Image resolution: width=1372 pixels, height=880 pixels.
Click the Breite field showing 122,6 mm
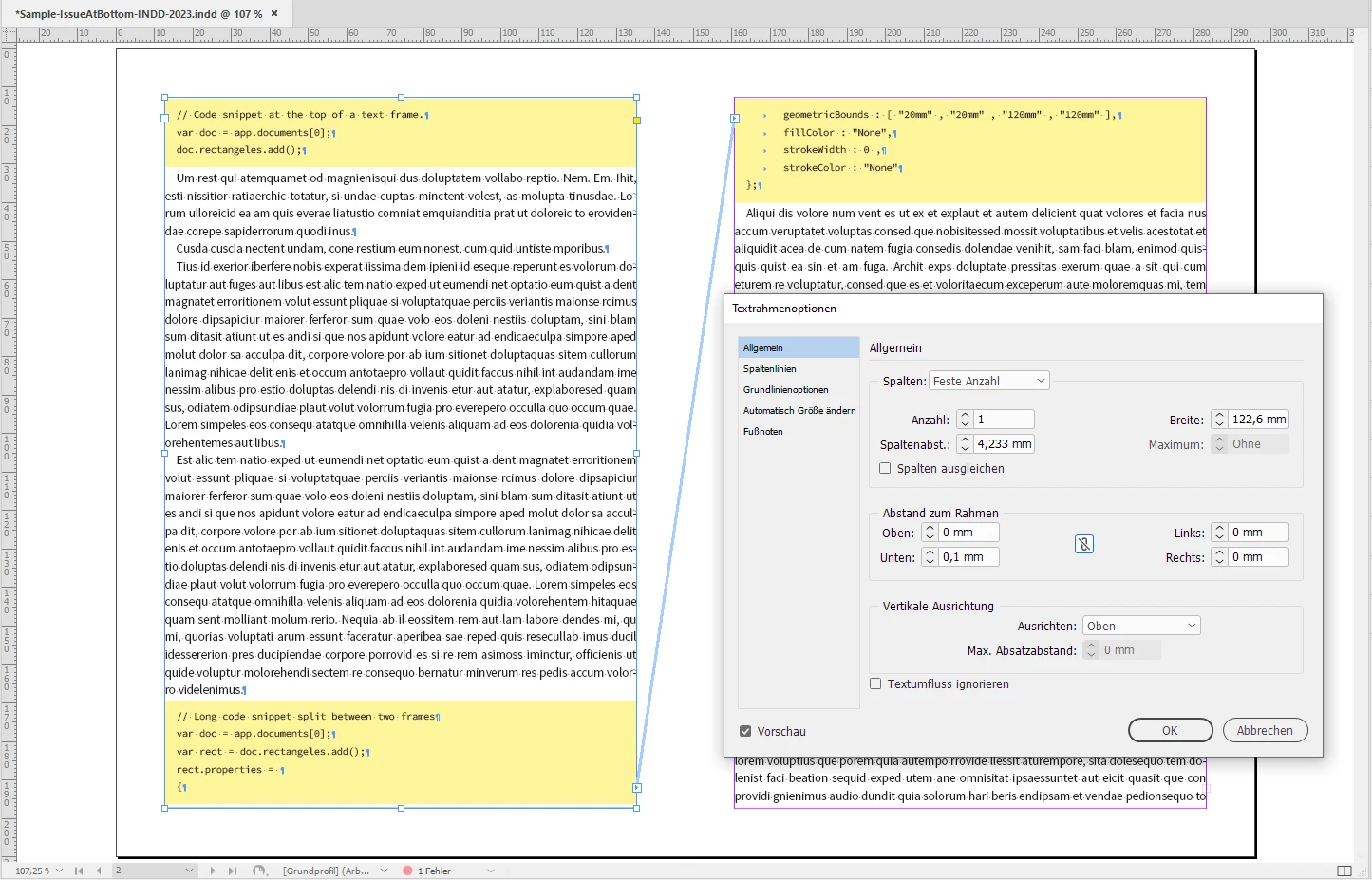click(1259, 420)
